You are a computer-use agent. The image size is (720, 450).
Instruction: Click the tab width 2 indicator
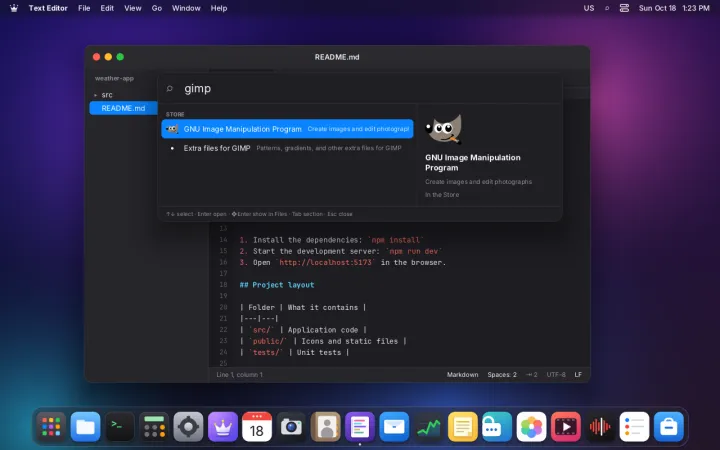tap(531, 375)
